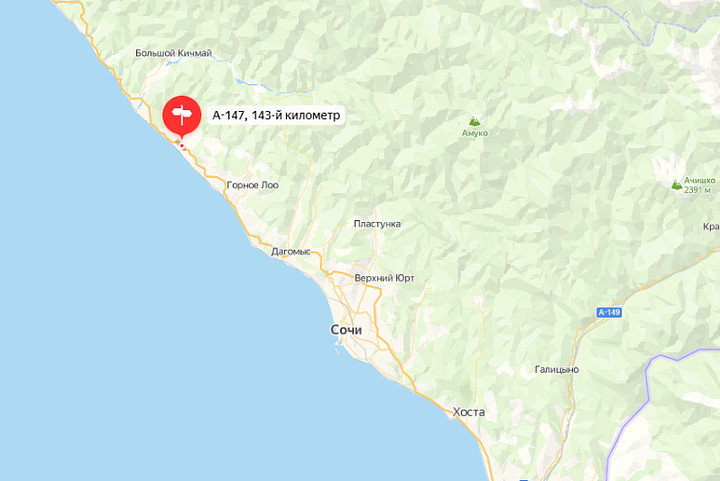Click the small red dot under pin
720x481 pixels.
(x=182, y=146)
